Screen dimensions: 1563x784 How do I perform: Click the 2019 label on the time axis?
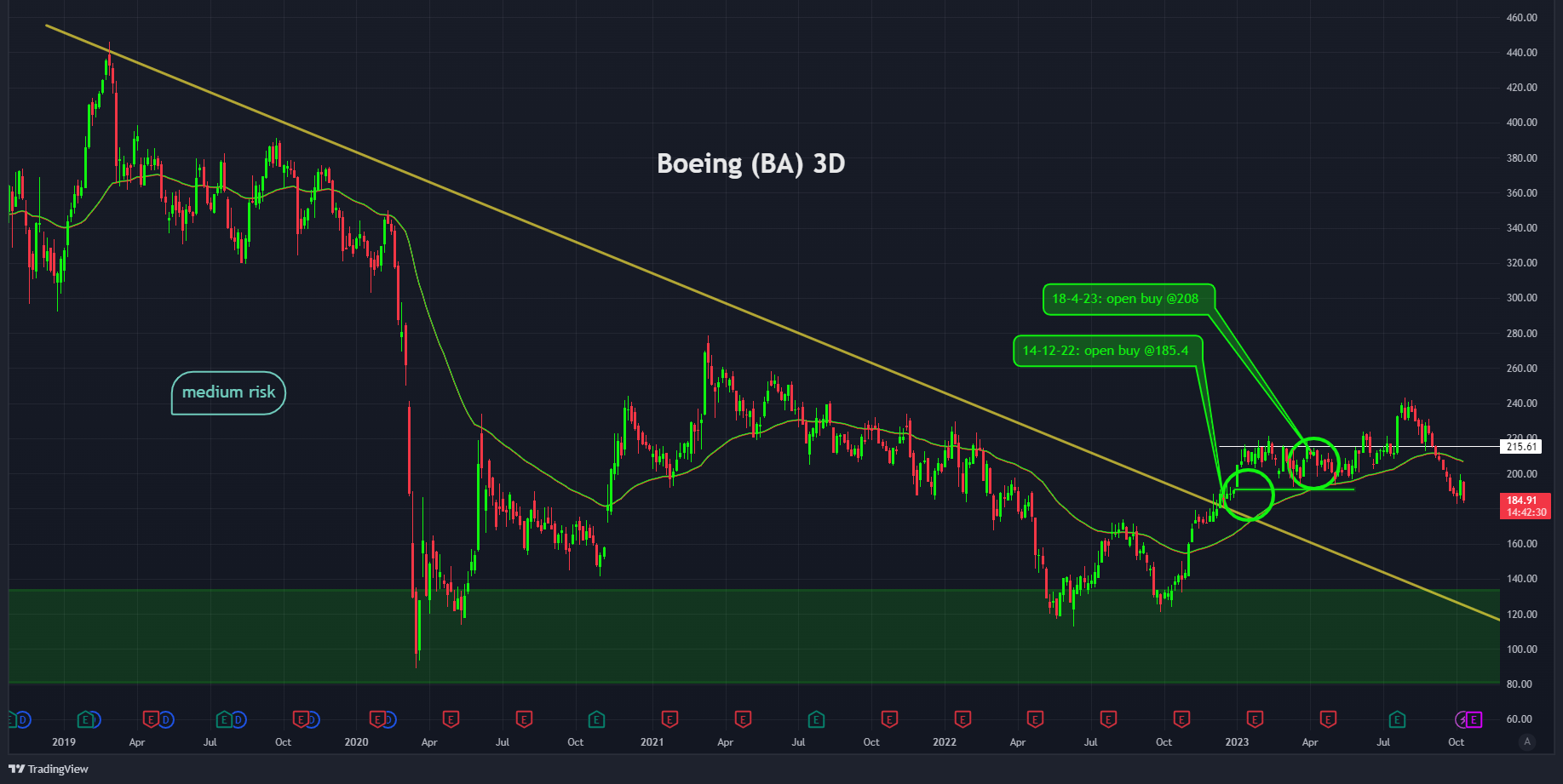pyautogui.click(x=64, y=742)
